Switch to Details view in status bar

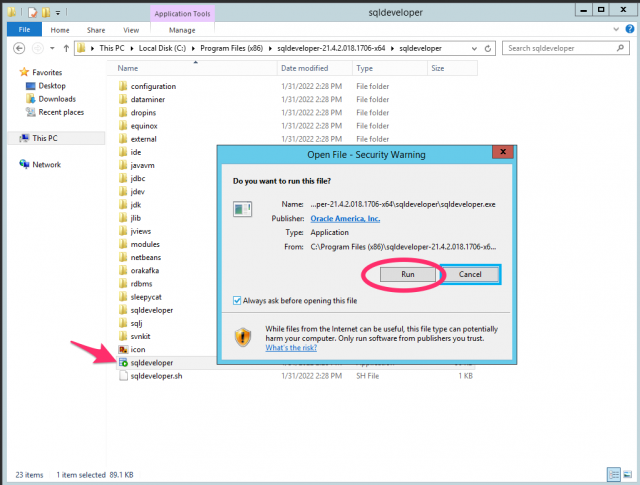coord(613,474)
